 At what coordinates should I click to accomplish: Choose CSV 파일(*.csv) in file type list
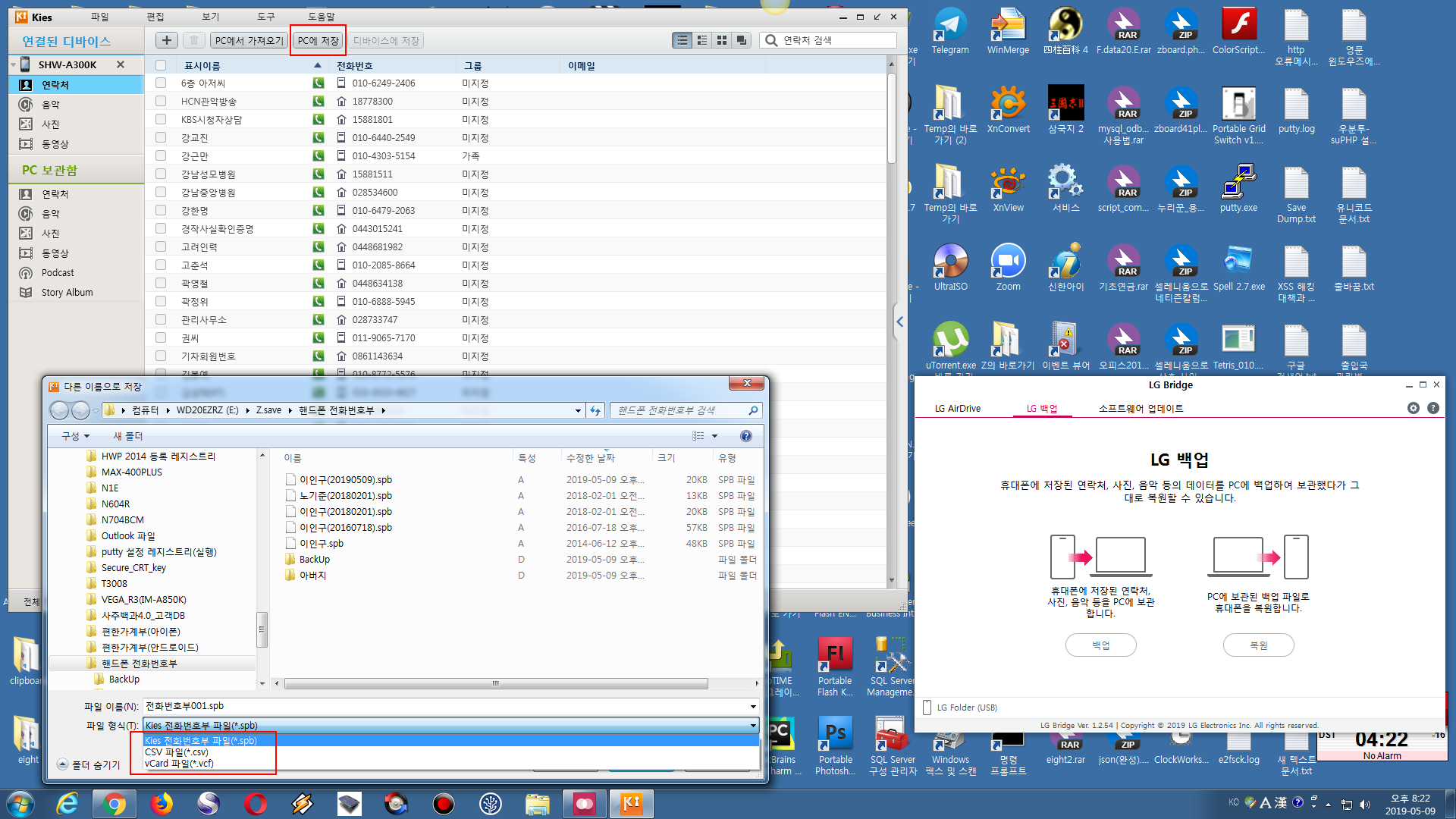click(x=176, y=752)
